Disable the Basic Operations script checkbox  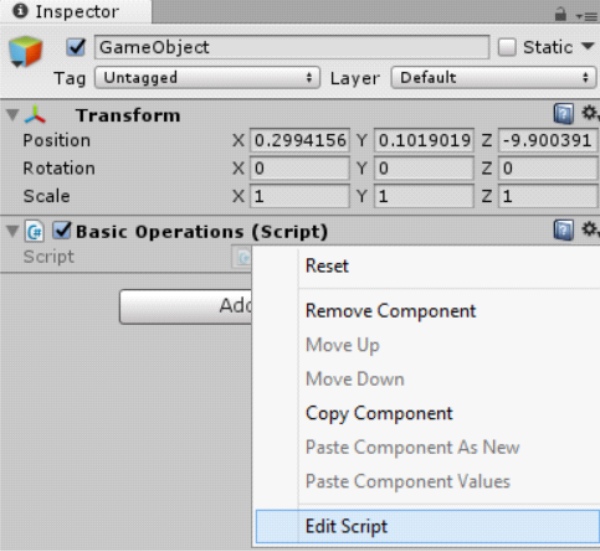click(x=62, y=231)
